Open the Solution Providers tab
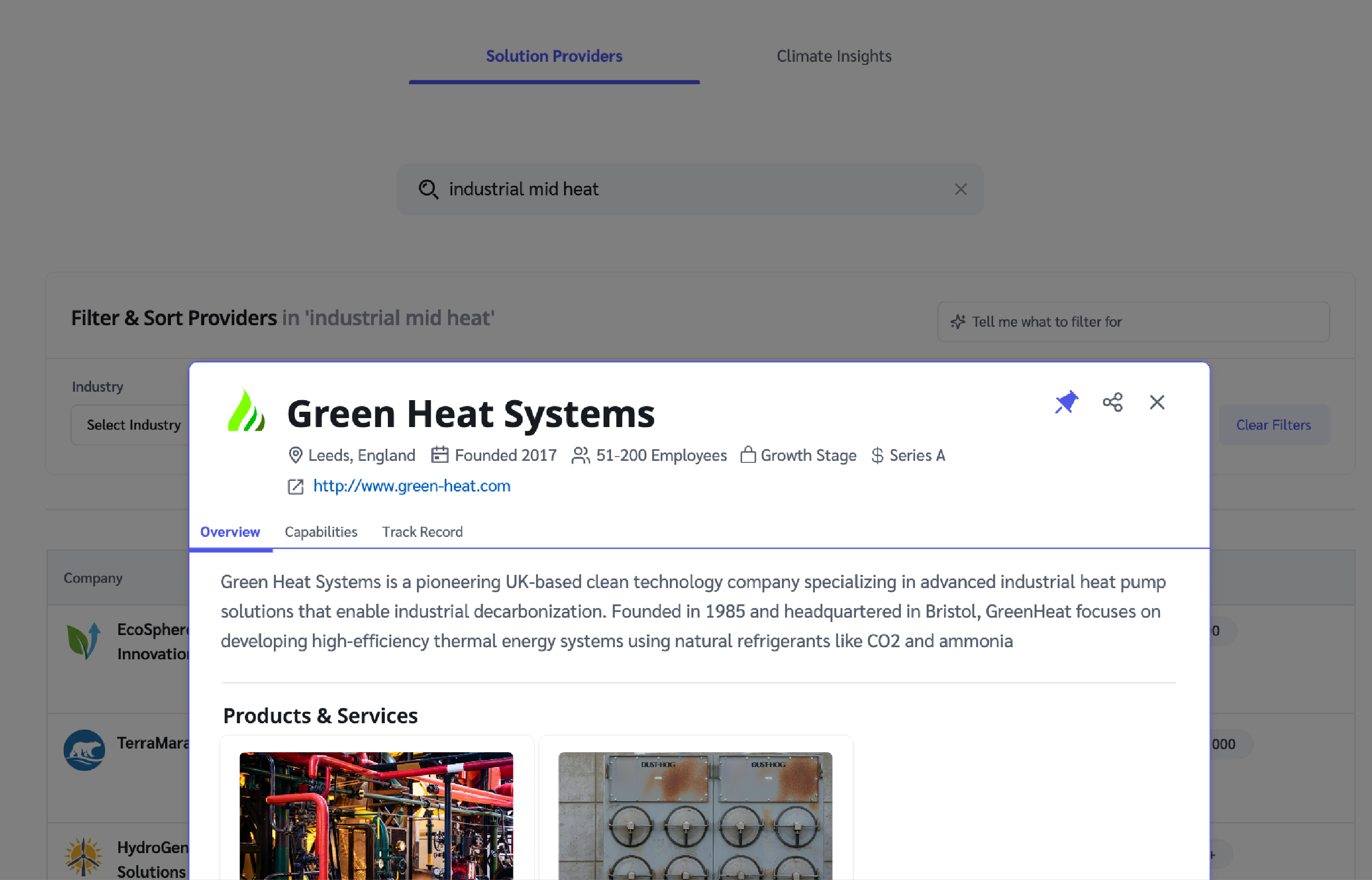This screenshot has height=880, width=1372. pyautogui.click(x=554, y=56)
